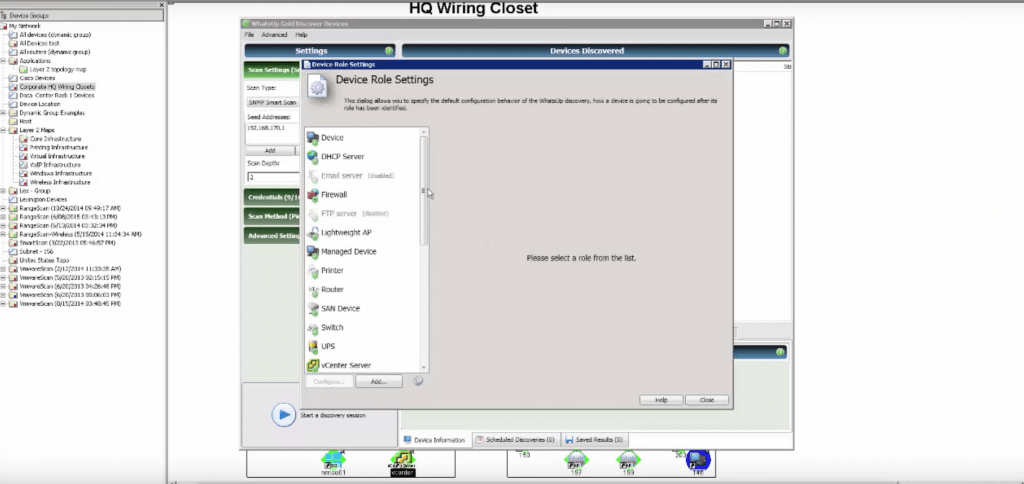Expand the Credentials settings section
The width and height of the screenshot is (1024, 484).
point(273,197)
